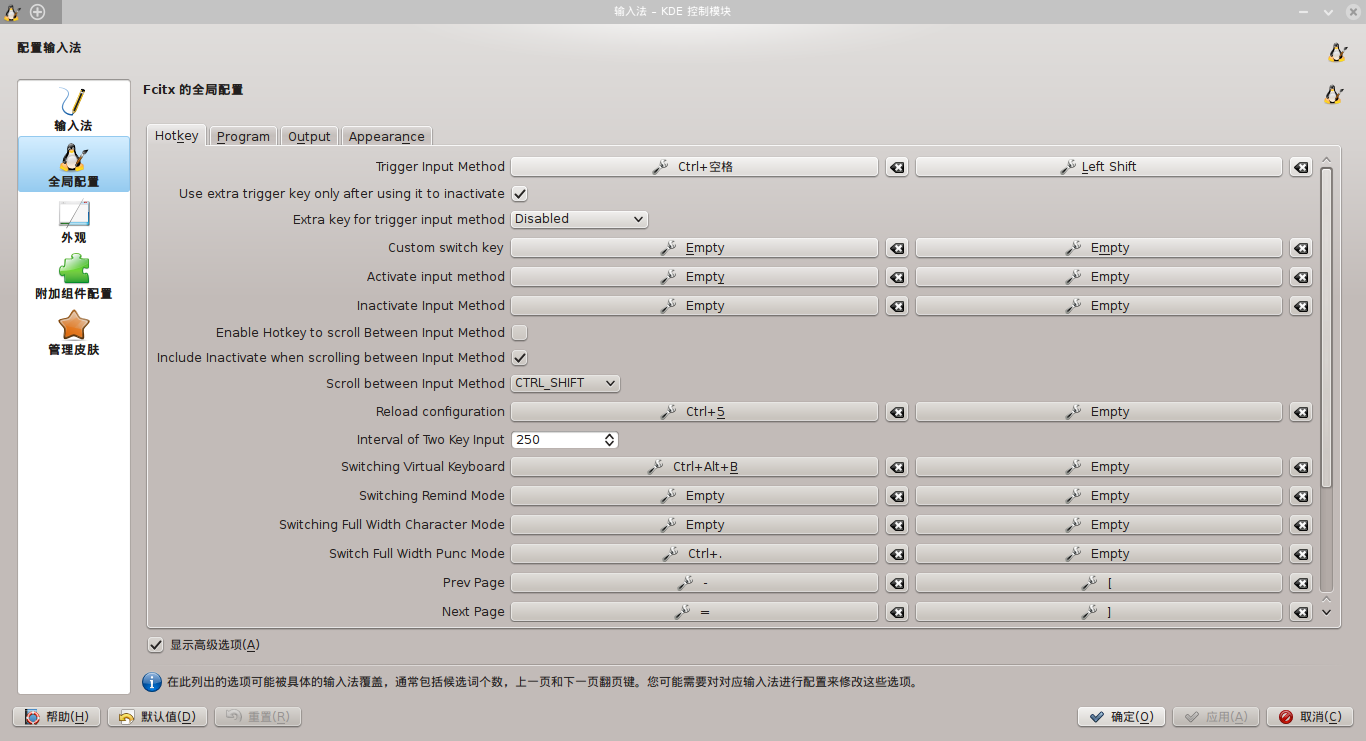
Task: Switch to the Appearance tab
Action: click(x=386, y=136)
